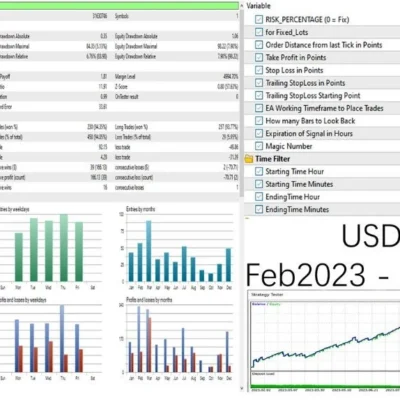Click the Loss Trades (% of total) label
The width and height of the screenshot is (400, 400).
[x=133, y=137]
